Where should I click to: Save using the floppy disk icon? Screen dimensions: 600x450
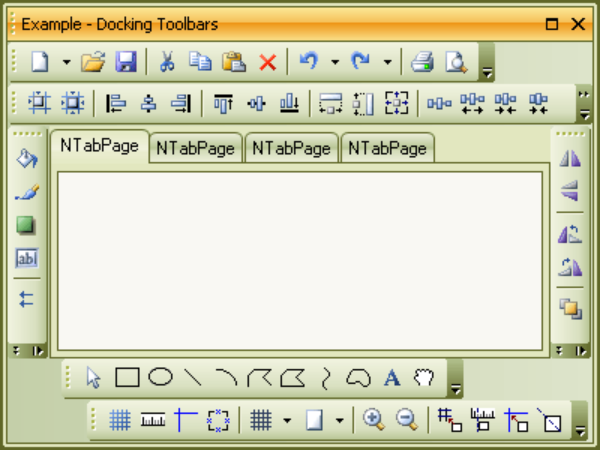point(126,62)
